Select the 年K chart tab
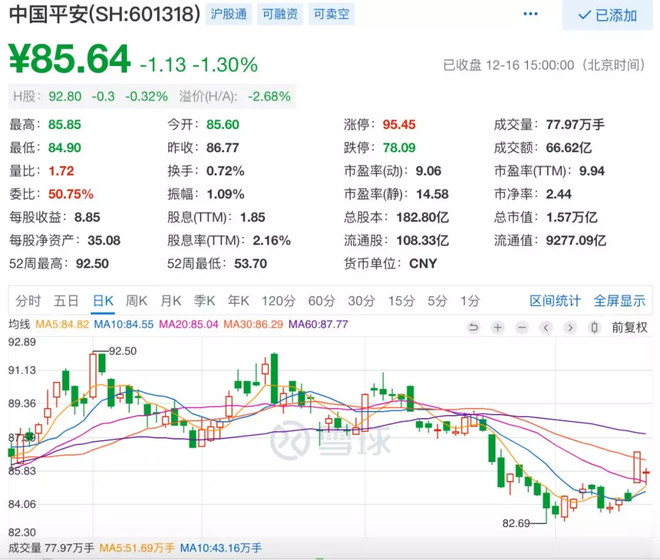Image resolution: width=660 pixels, height=560 pixels. [238, 301]
